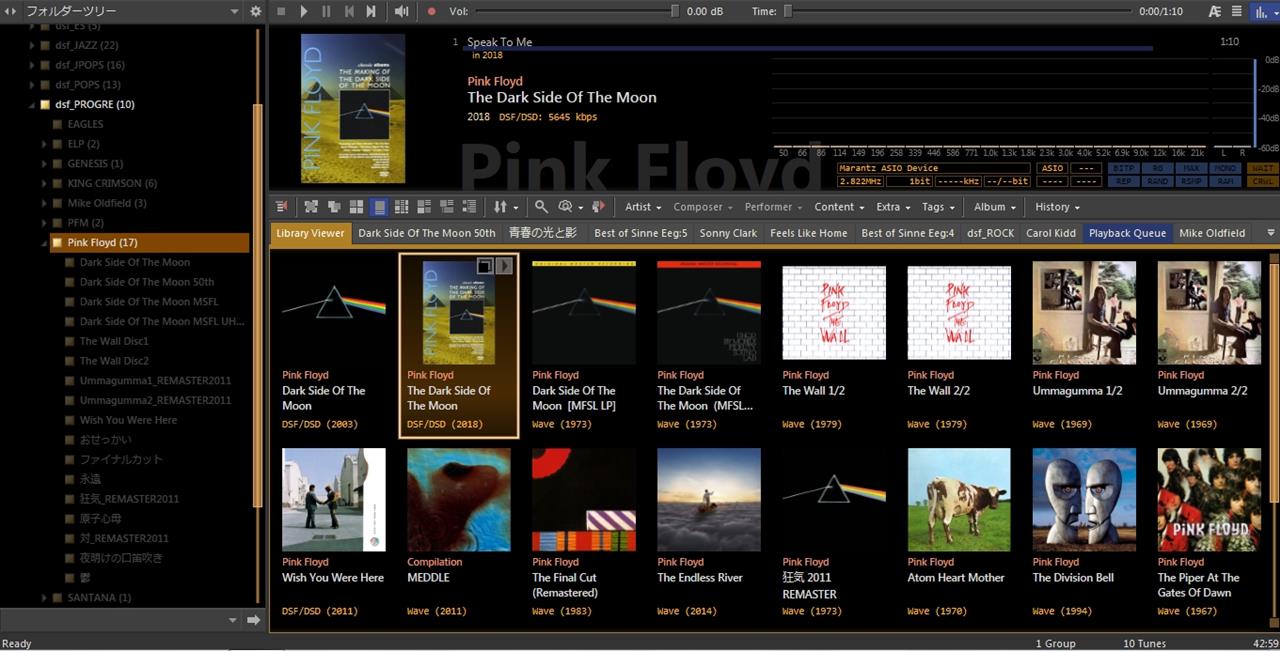This screenshot has width=1280, height=651.
Task: Open the History dropdown
Action: [x=1057, y=207]
